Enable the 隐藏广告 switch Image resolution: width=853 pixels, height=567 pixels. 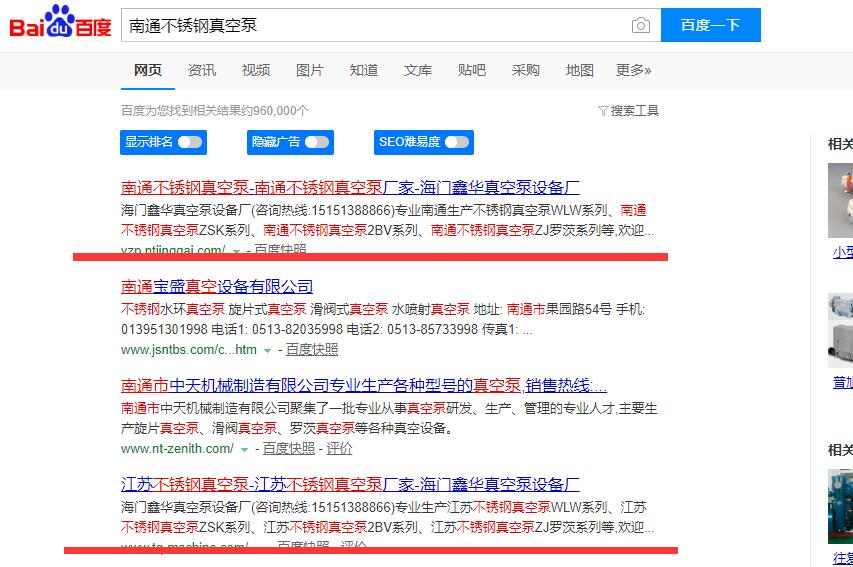click(316, 142)
